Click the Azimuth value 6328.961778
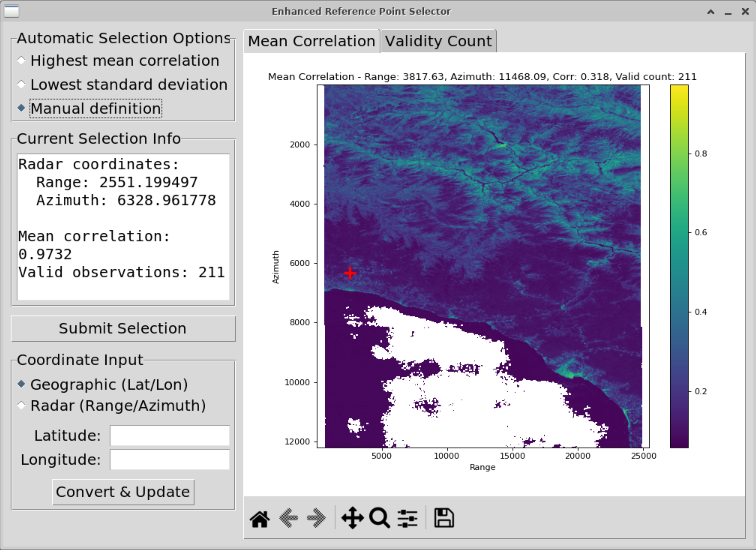Image resolution: width=756 pixels, height=550 pixels. pyautogui.click(x=166, y=201)
